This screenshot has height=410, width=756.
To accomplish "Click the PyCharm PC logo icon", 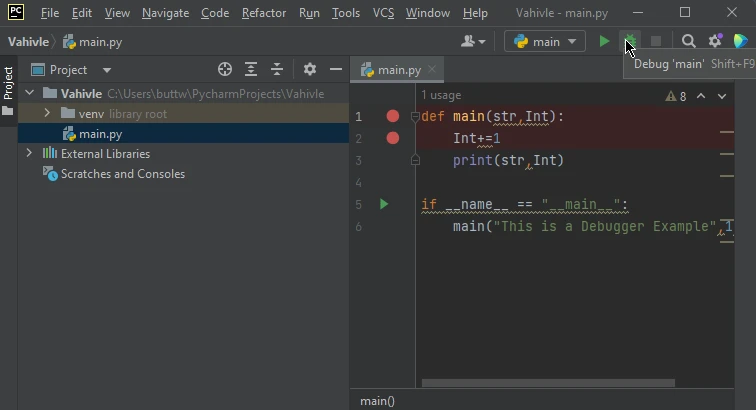I will [16, 12].
